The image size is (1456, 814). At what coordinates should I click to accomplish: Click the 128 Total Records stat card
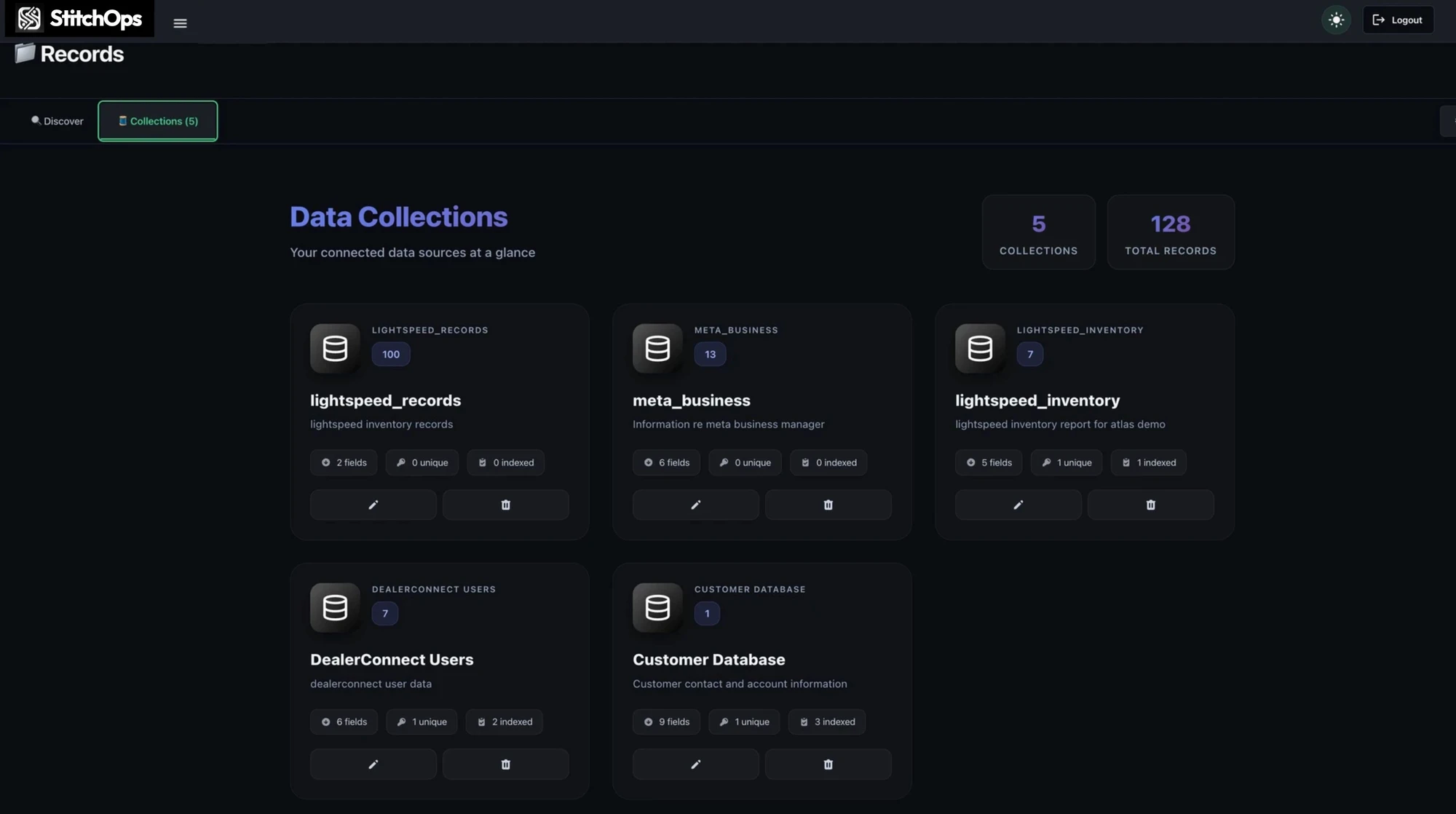[x=1171, y=232]
